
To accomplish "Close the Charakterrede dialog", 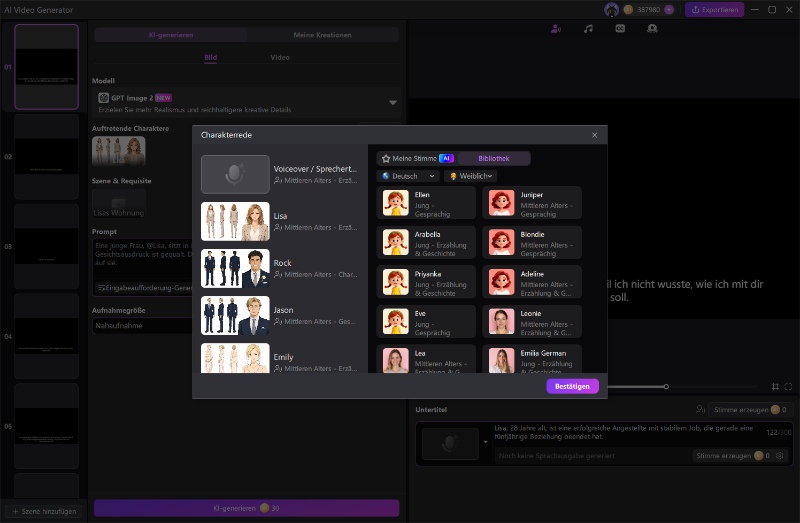I will tap(594, 135).
